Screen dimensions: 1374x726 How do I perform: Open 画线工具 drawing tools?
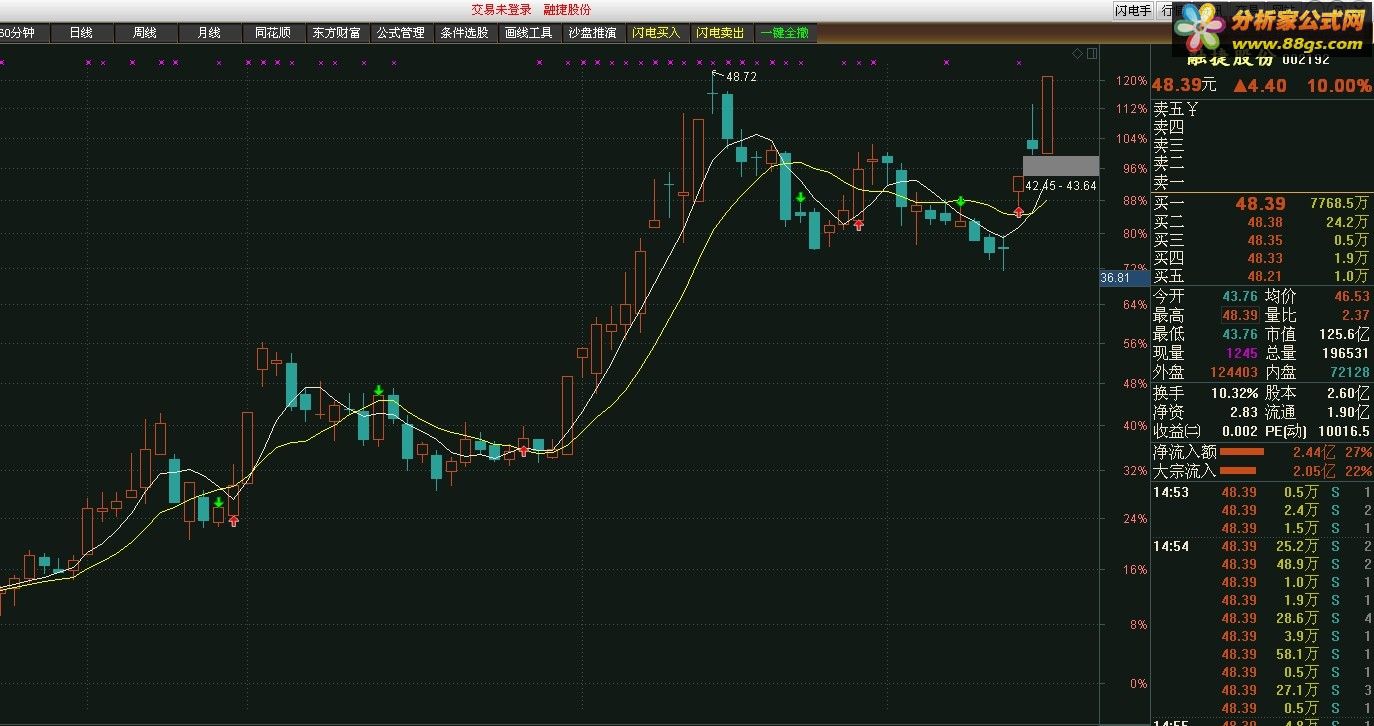pyautogui.click(x=528, y=33)
